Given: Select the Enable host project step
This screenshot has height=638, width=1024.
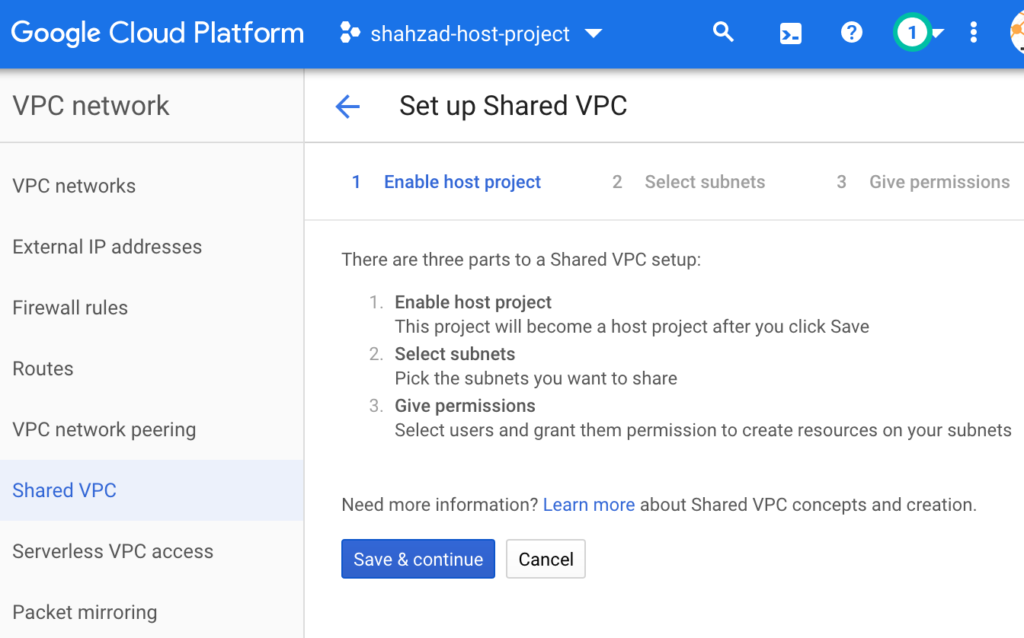Looking at the screenshot, I should [x=447, y=182].
